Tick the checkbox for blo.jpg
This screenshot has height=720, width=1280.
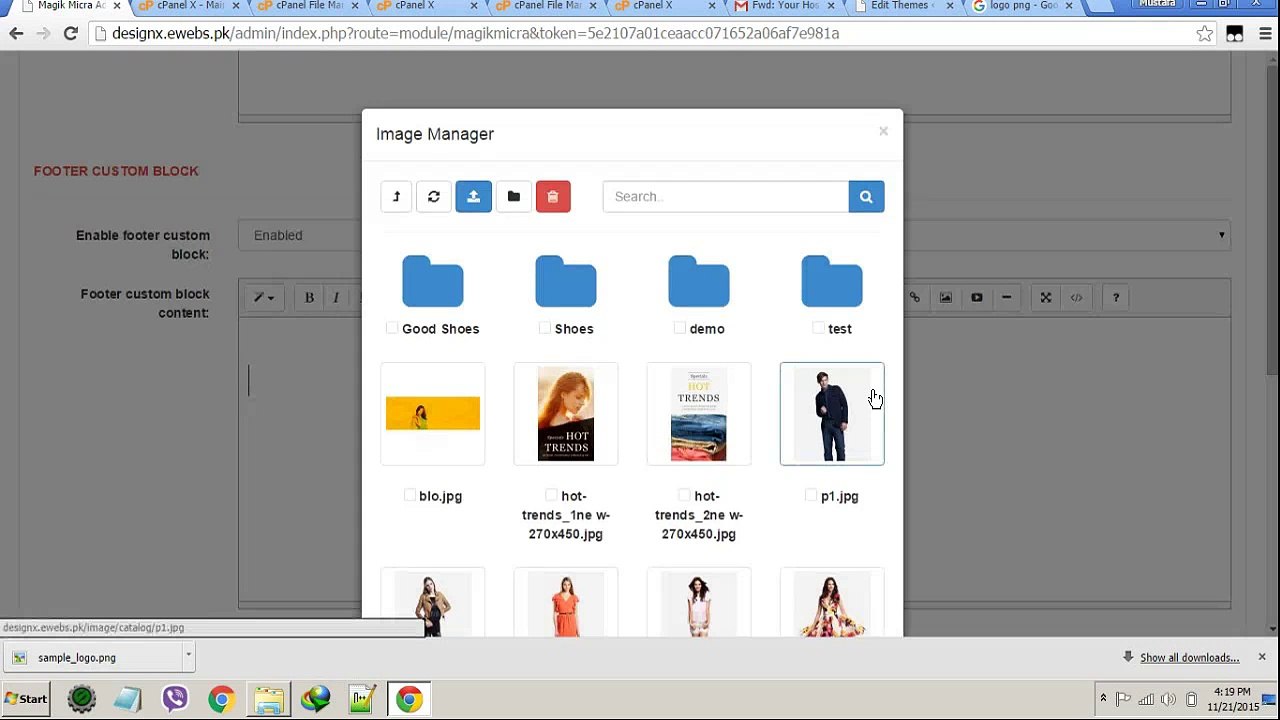pyautogui.click(x=410, y=495)
